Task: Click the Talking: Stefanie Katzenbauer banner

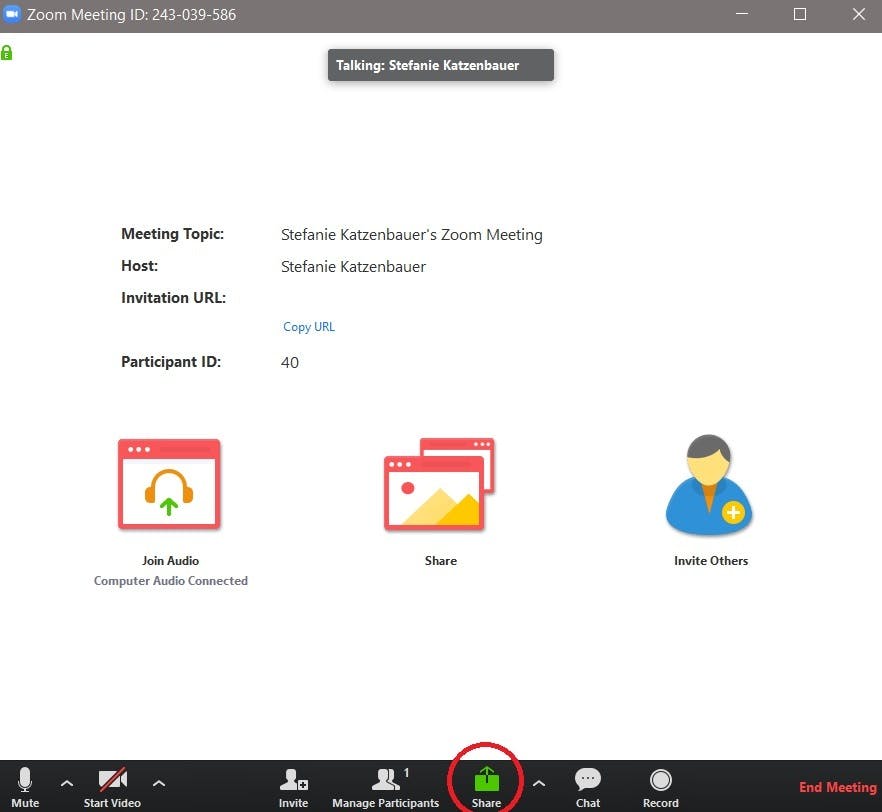Action: coord(440,65)
